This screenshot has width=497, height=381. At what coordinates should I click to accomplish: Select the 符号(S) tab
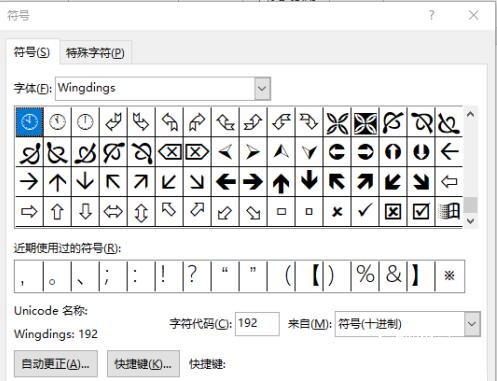(32, 52)
